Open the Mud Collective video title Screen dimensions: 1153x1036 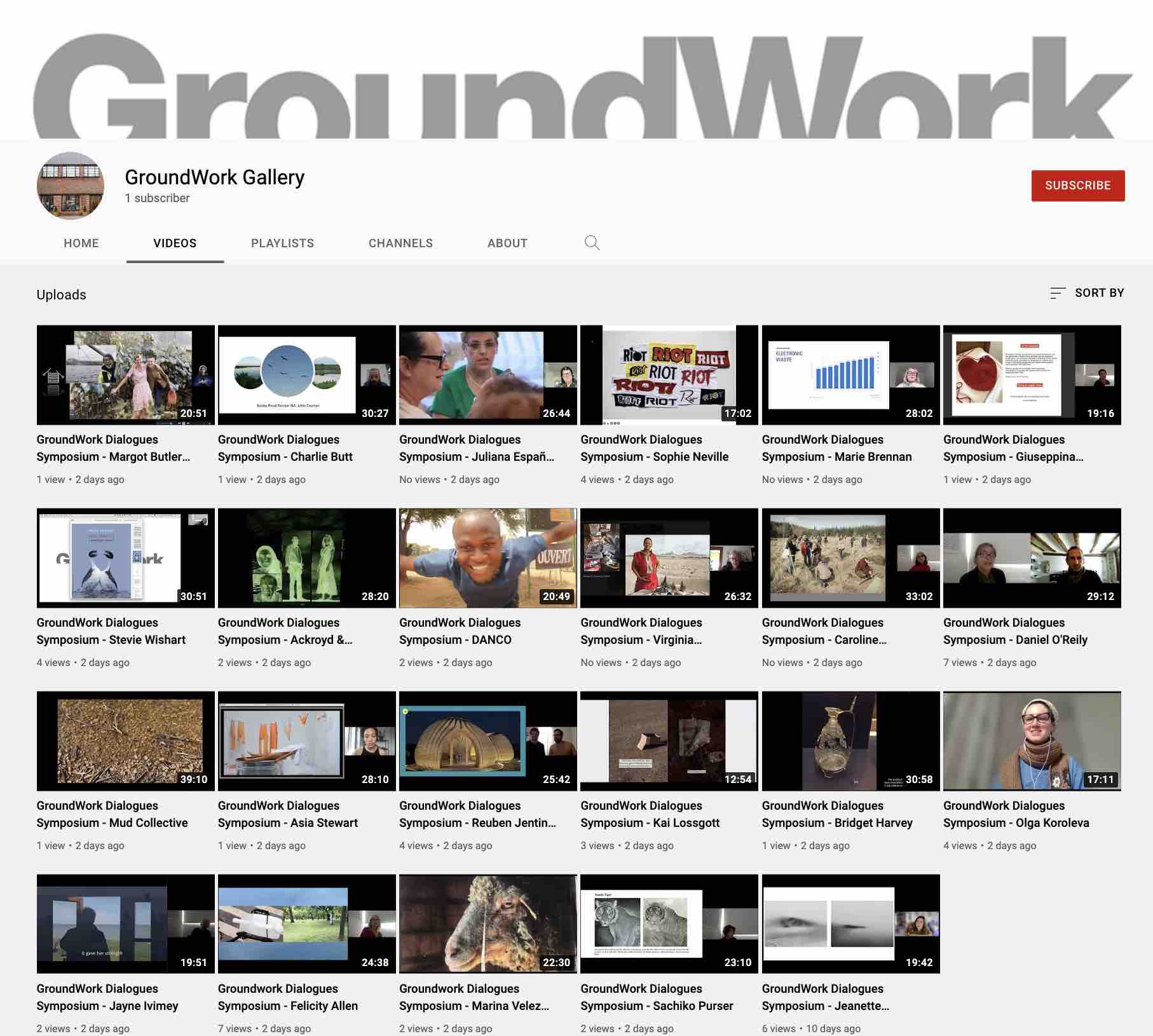click(x=113, y=814)
